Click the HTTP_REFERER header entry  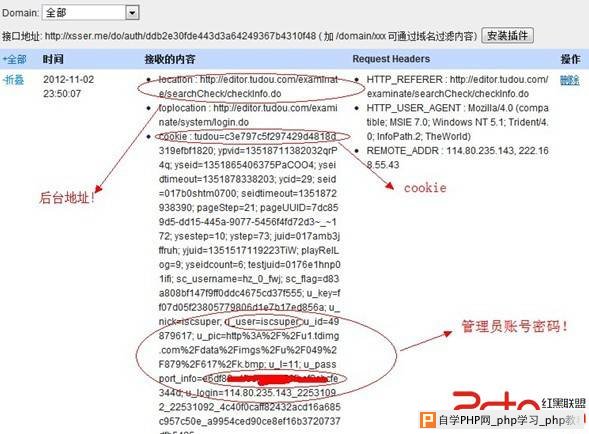pyautogui.click(x=458, y=86)
